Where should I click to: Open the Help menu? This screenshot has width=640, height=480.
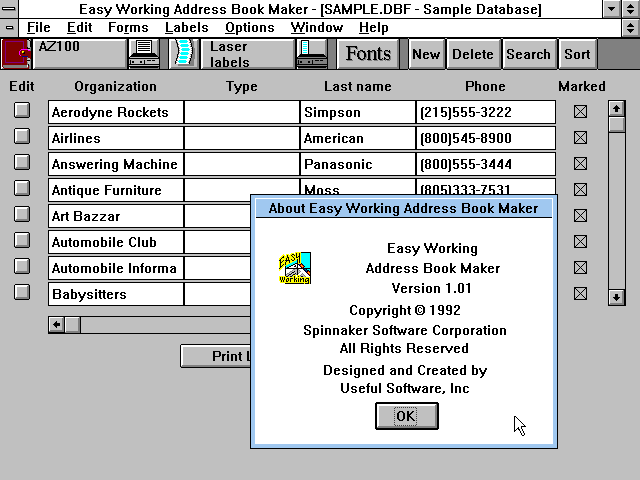point(373,28)
